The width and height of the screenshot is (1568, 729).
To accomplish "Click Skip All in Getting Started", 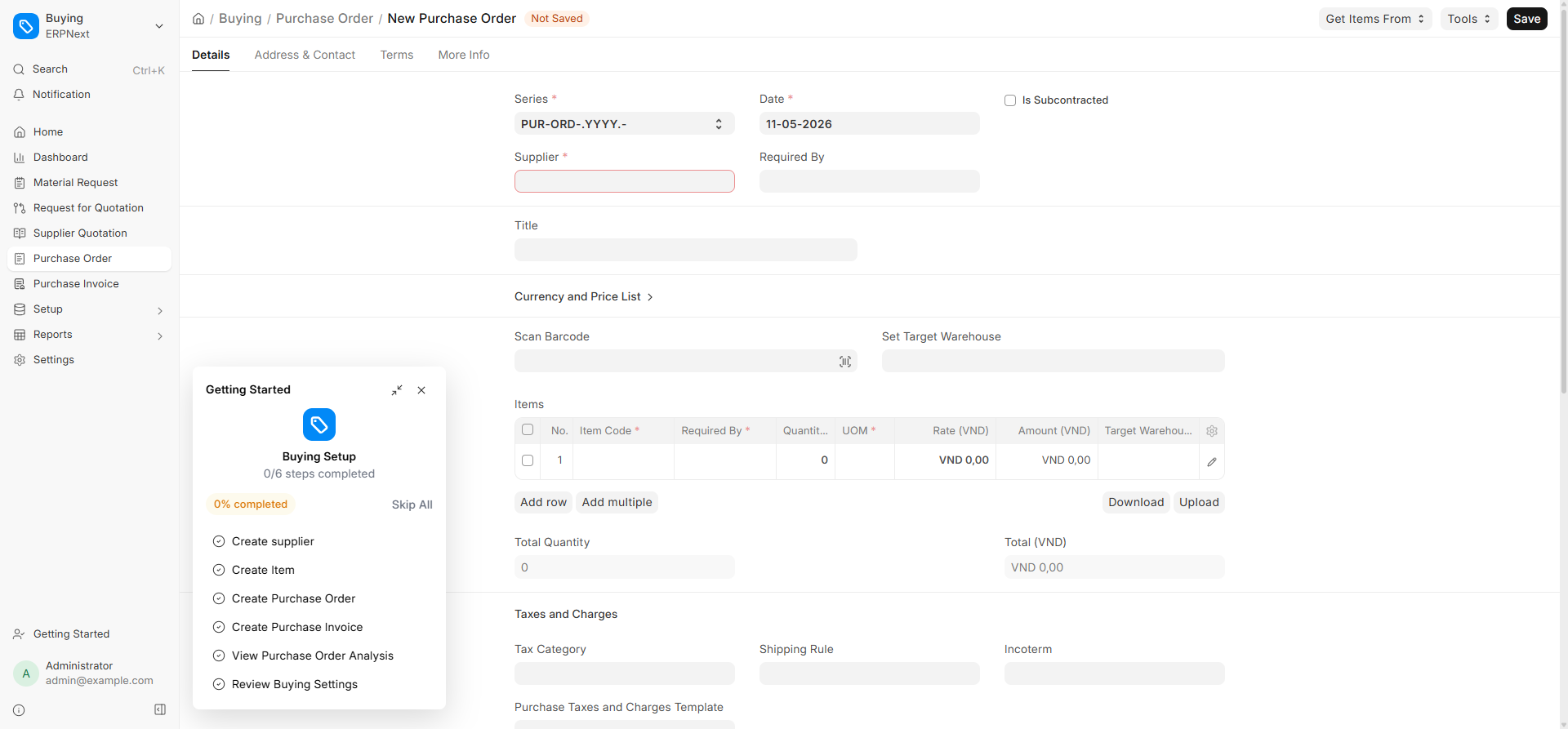I will tap(412, 505).
